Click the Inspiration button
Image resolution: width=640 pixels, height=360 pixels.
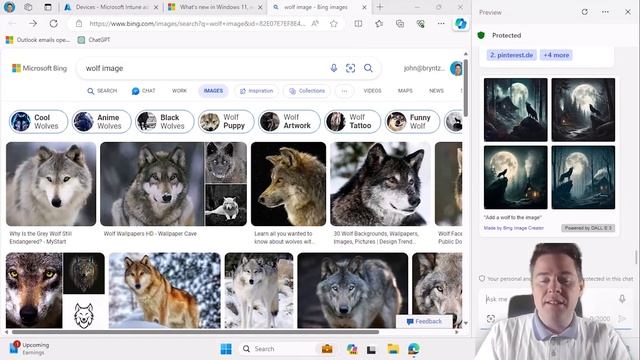(256, 91)
